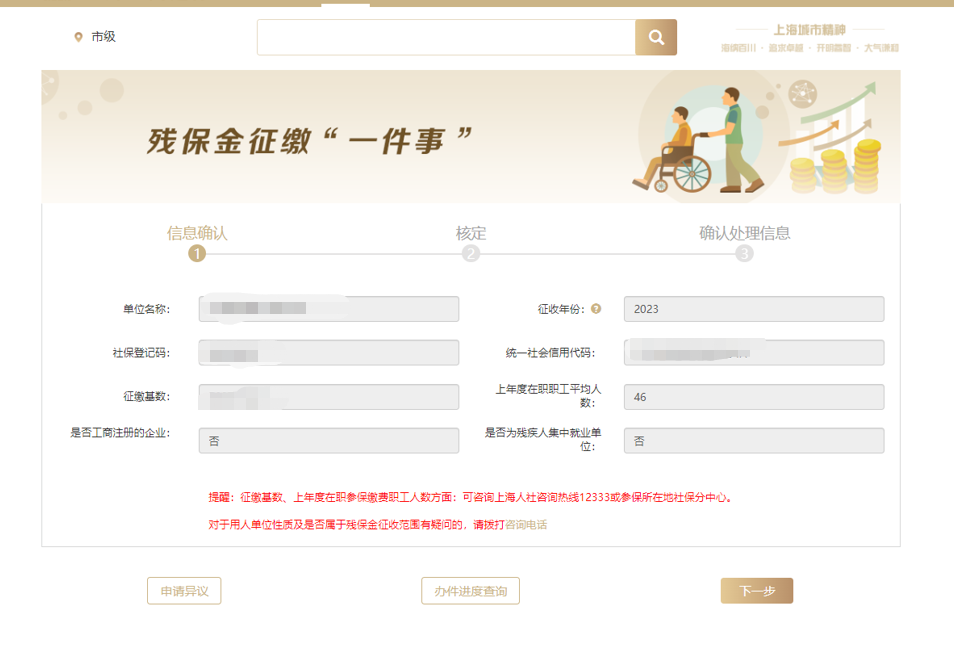
Task: Switch to the 信息确认 step tab
Action: tap(197, 233)
